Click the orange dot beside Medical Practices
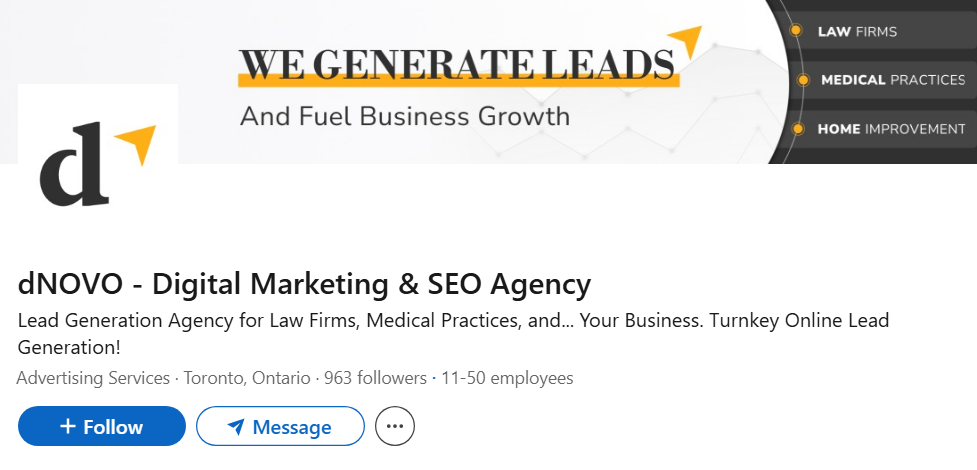This screenshot has height=470, width=977. (802, 80)
